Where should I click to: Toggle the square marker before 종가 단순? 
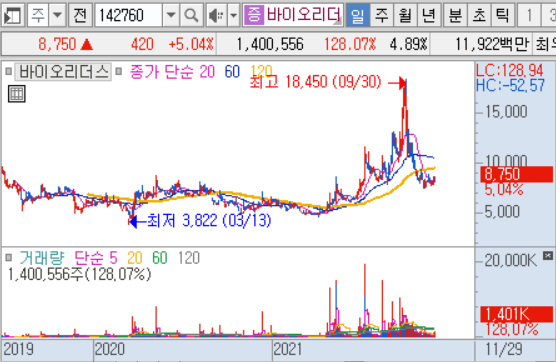tap(119, 72)
